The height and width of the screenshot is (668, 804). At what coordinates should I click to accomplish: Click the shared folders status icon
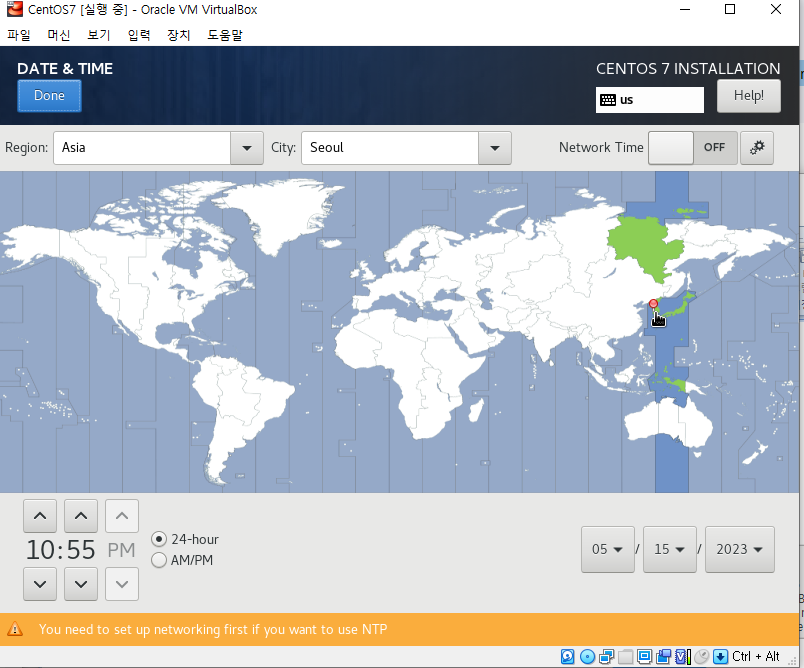coord(625,656)
